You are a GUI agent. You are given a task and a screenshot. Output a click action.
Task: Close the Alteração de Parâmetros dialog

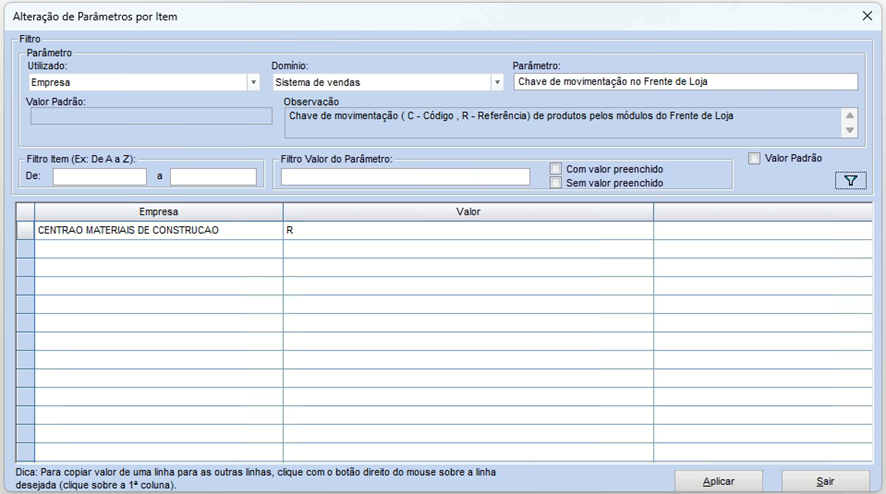pos(866,16)
